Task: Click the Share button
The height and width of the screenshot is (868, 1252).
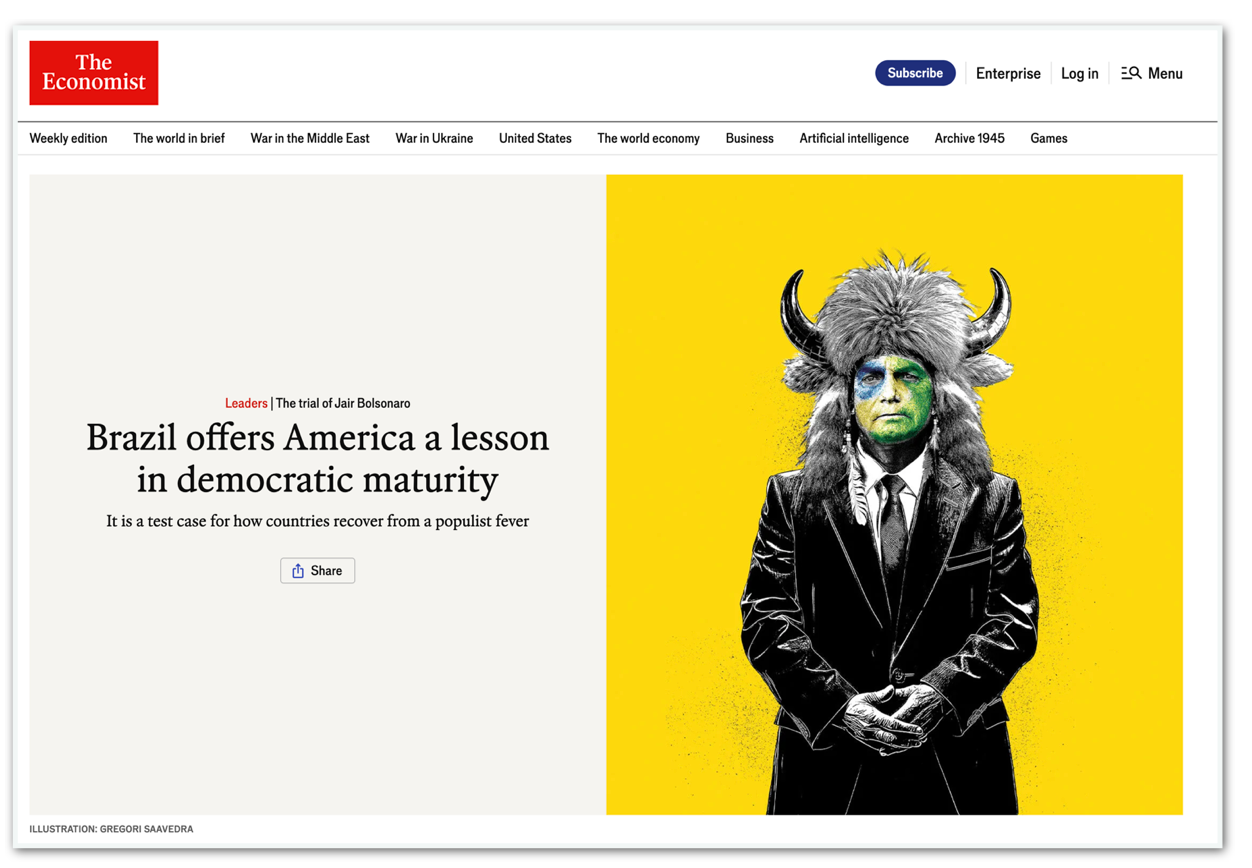Action: (317, 571)
